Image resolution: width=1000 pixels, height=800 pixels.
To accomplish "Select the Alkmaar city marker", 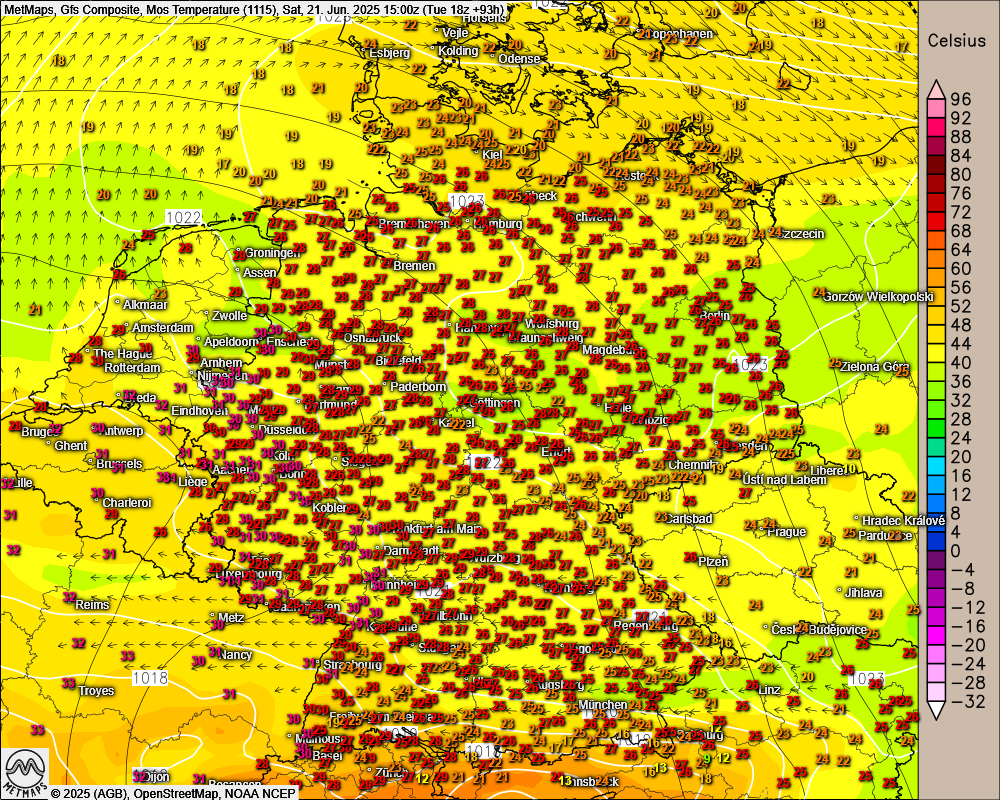I will pos(118,303).
